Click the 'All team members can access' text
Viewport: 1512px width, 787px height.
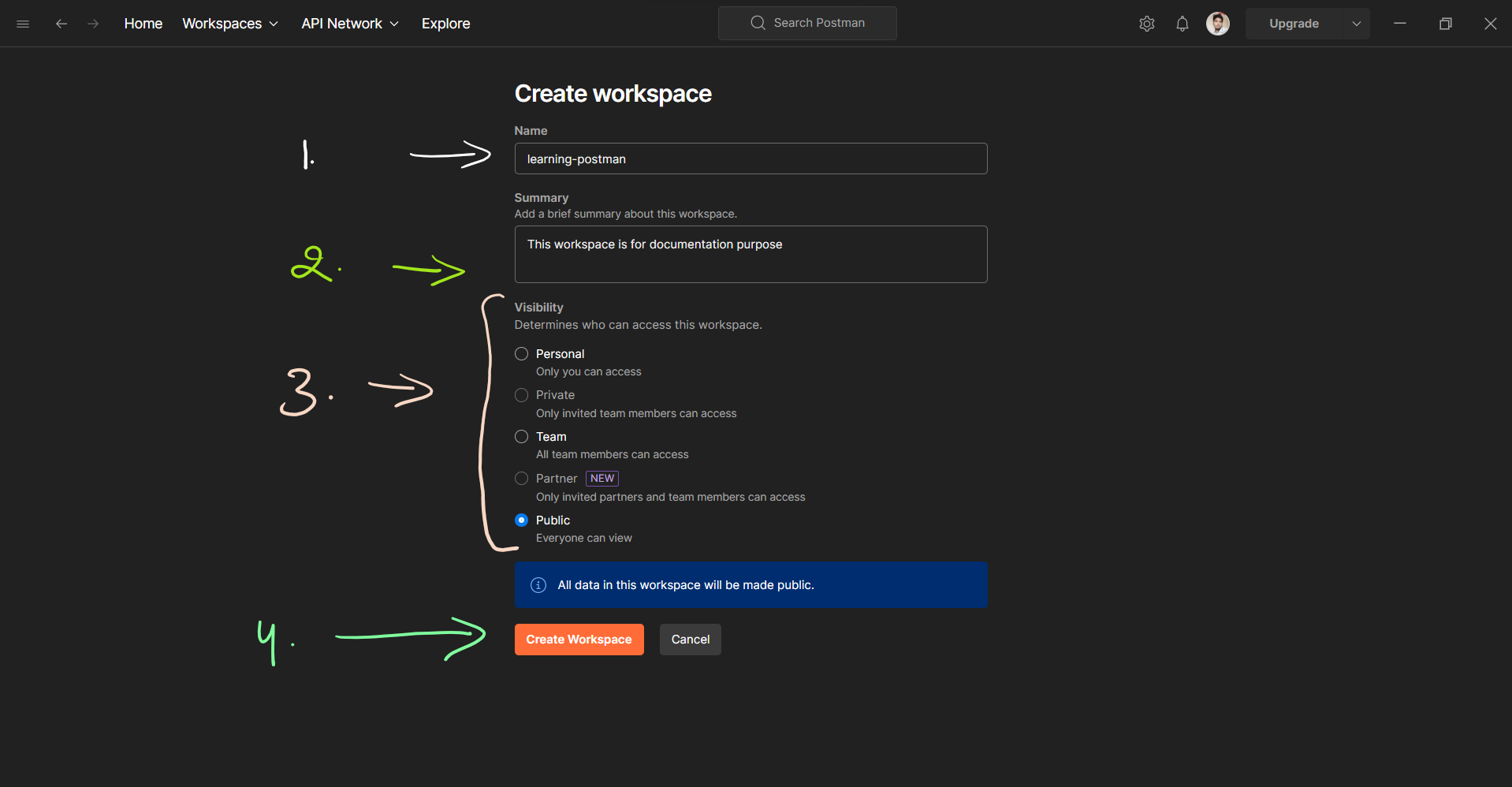(613, 455)
